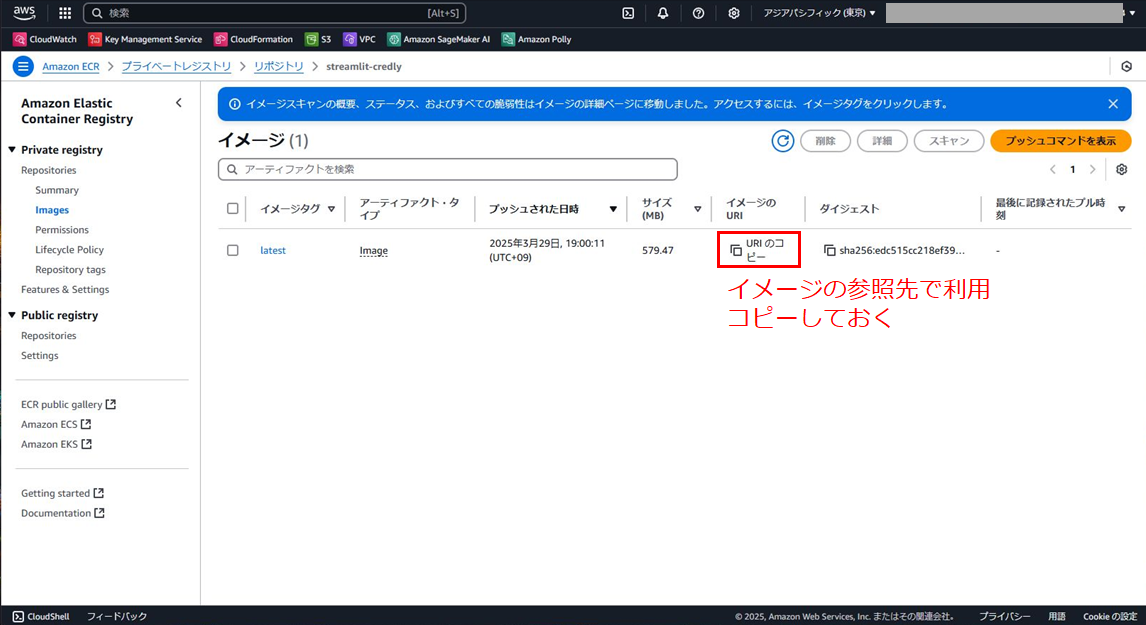Open the latest image tag link
The height and width of the screenshot is (625, 1146).
click(272, 250)
